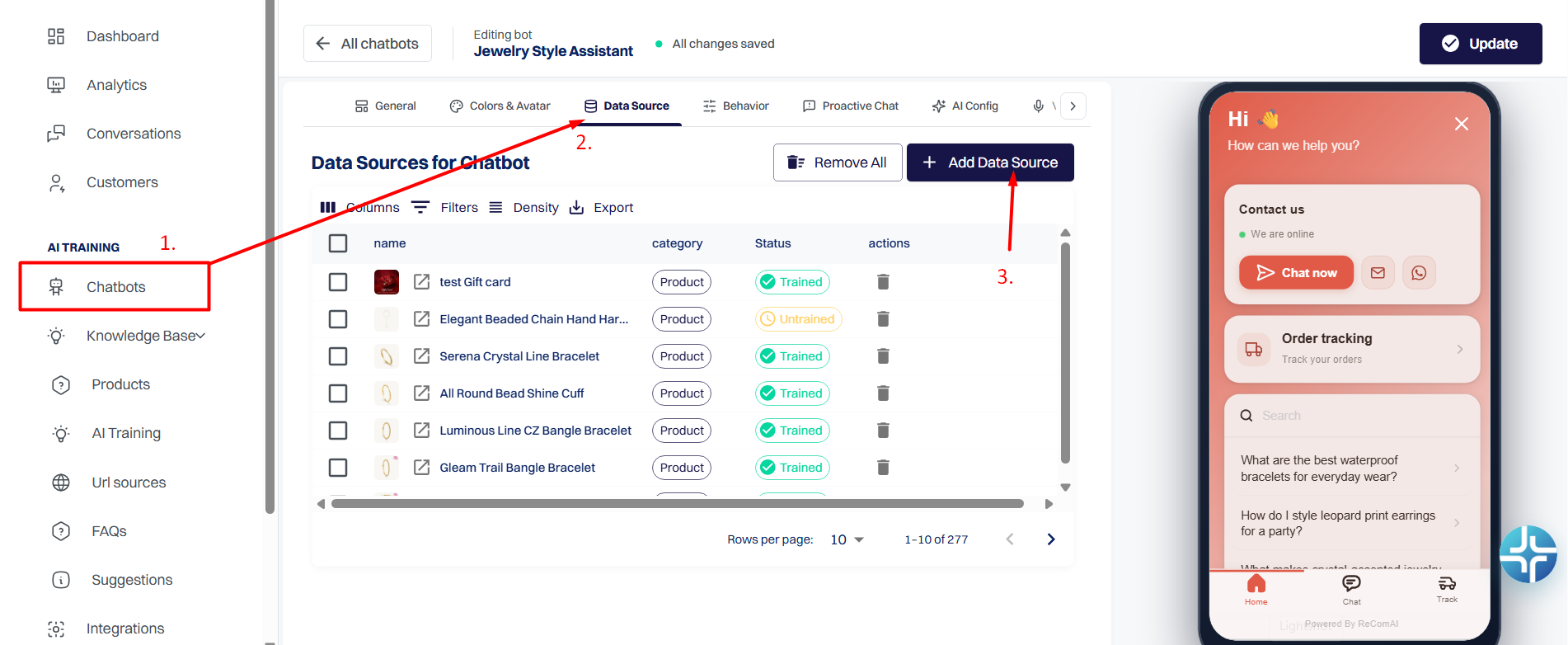1568x645 pixels.
Task: Open the FAQs page
Action: coord(89,531)
